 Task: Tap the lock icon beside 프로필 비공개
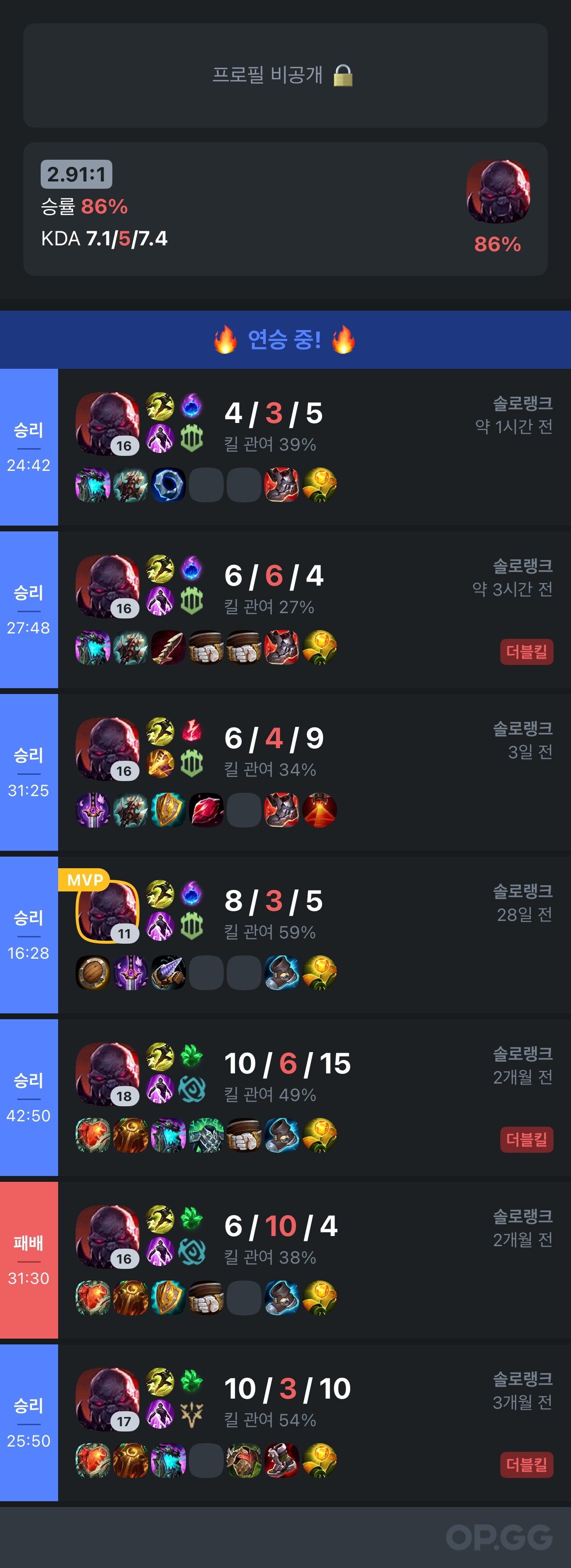[x=343, y=75]
